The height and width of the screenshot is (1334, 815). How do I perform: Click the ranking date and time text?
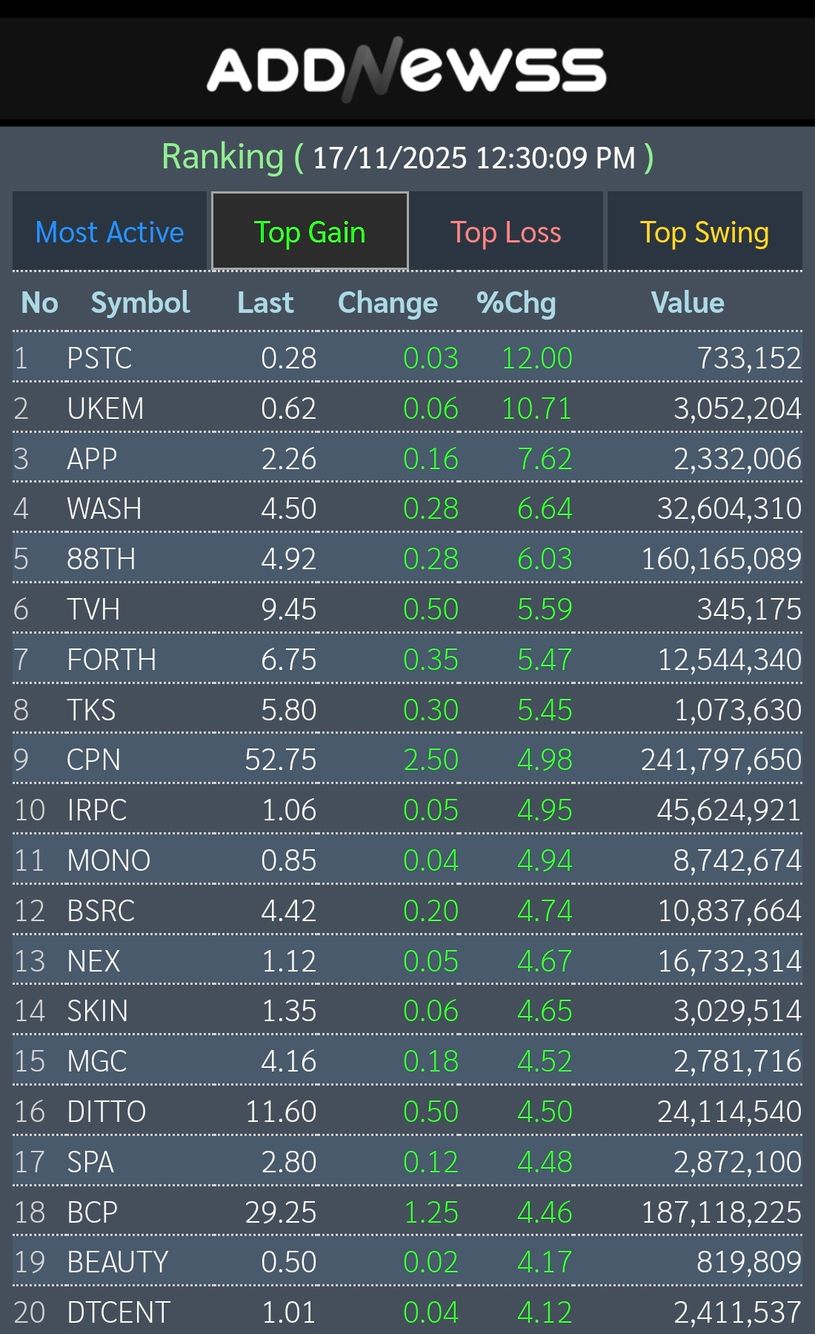474,158
